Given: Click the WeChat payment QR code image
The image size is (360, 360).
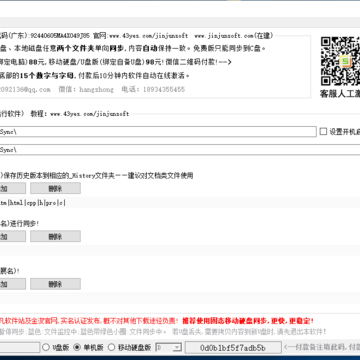Looking at the screenshot, I should pyautogui.click(x=340, y=61).
